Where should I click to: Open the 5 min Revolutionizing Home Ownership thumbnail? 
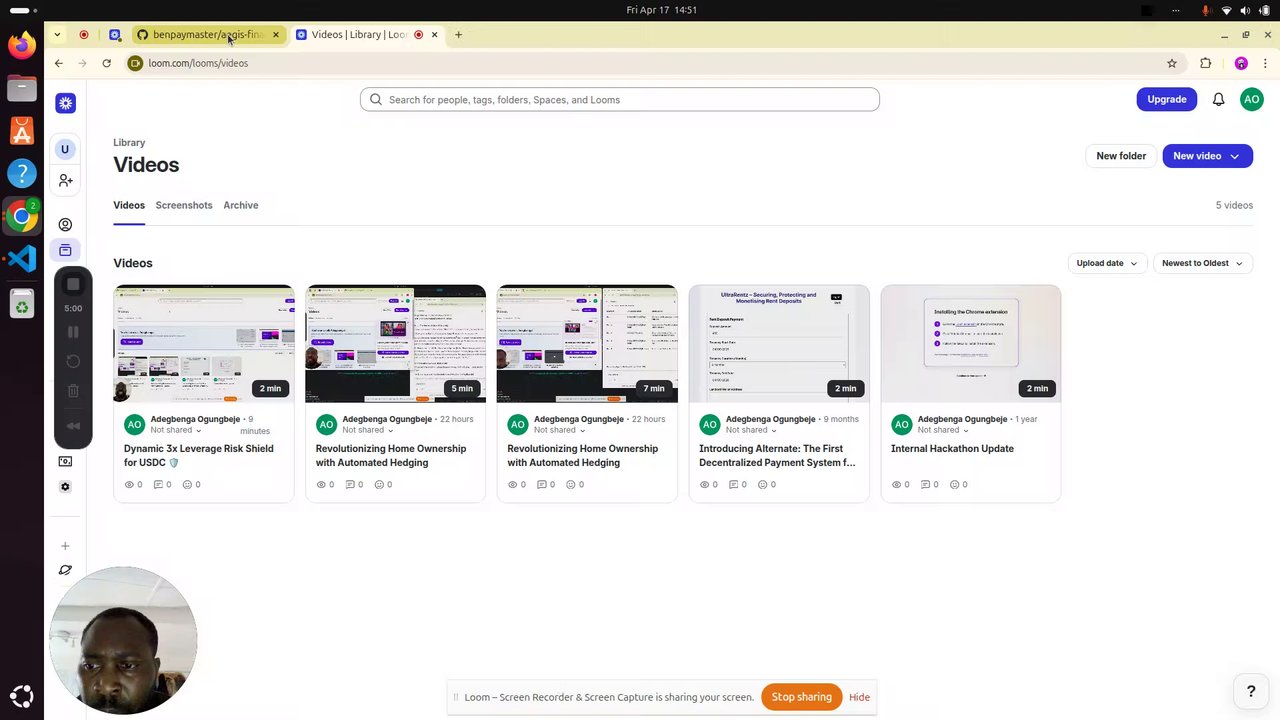click(395, 344)
